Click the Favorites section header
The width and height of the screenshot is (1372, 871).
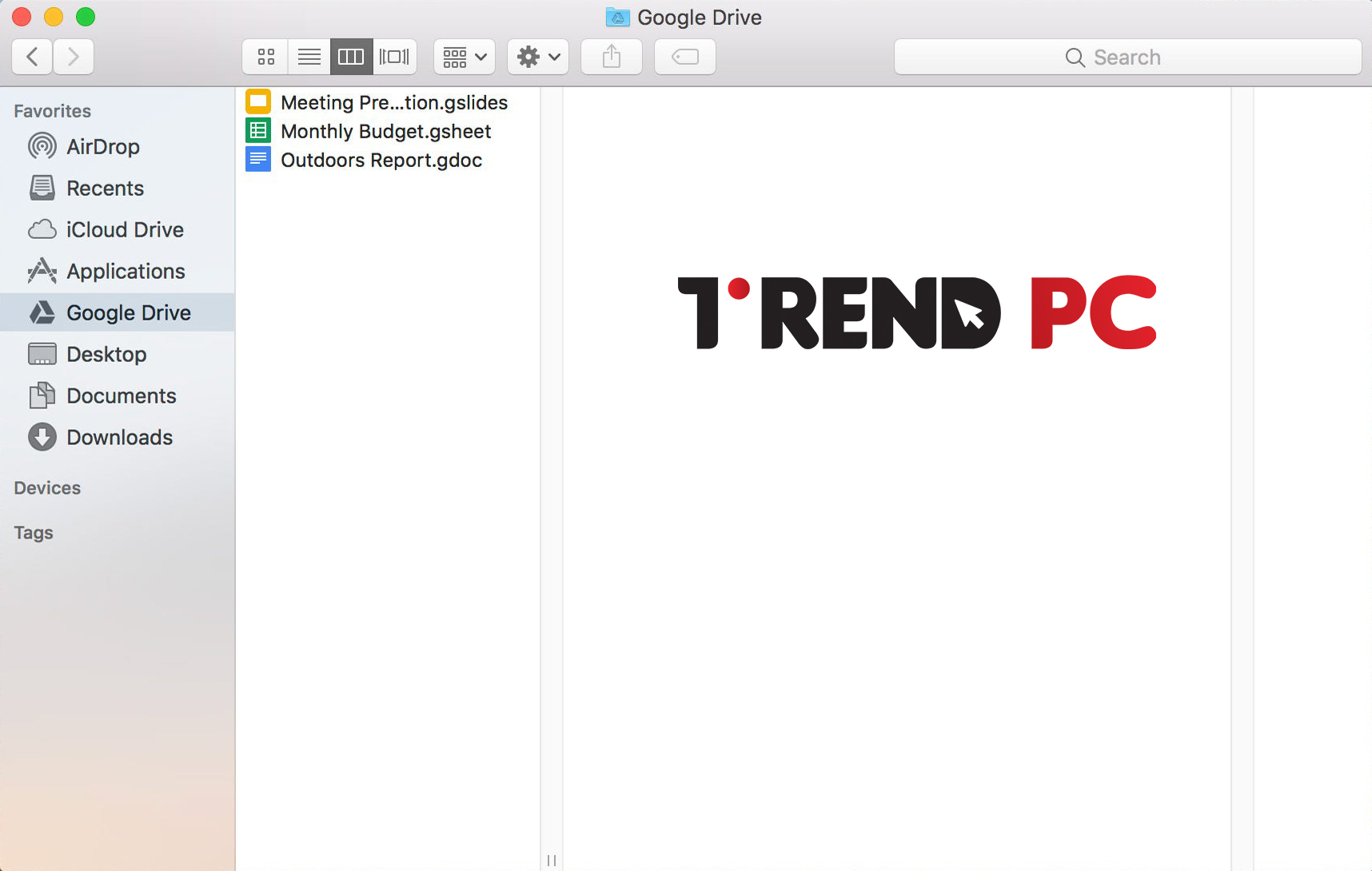coord(53,111)
